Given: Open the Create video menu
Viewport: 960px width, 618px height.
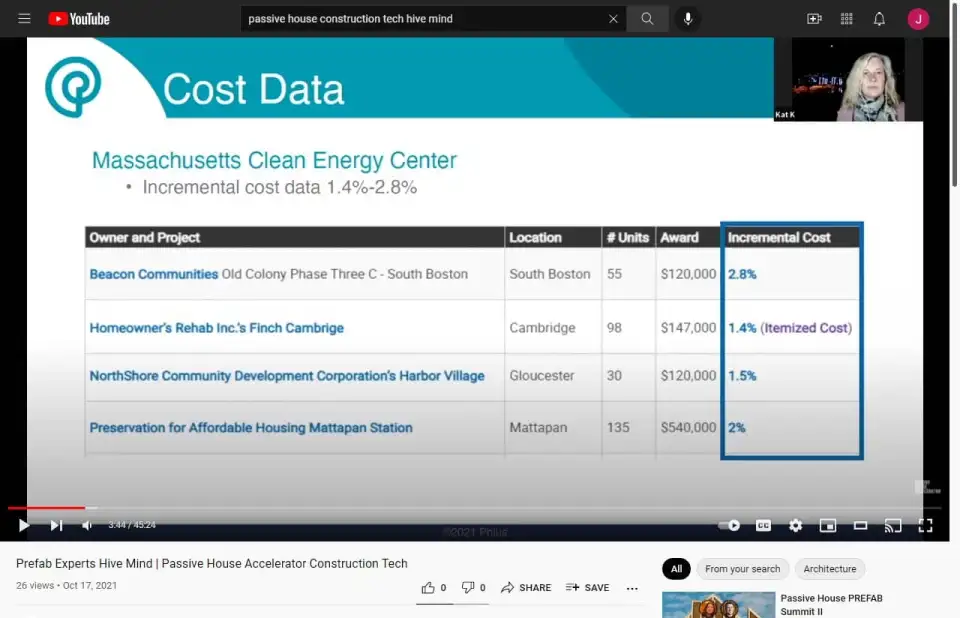Looking at the screenshot, I should [x=814, y=19].
